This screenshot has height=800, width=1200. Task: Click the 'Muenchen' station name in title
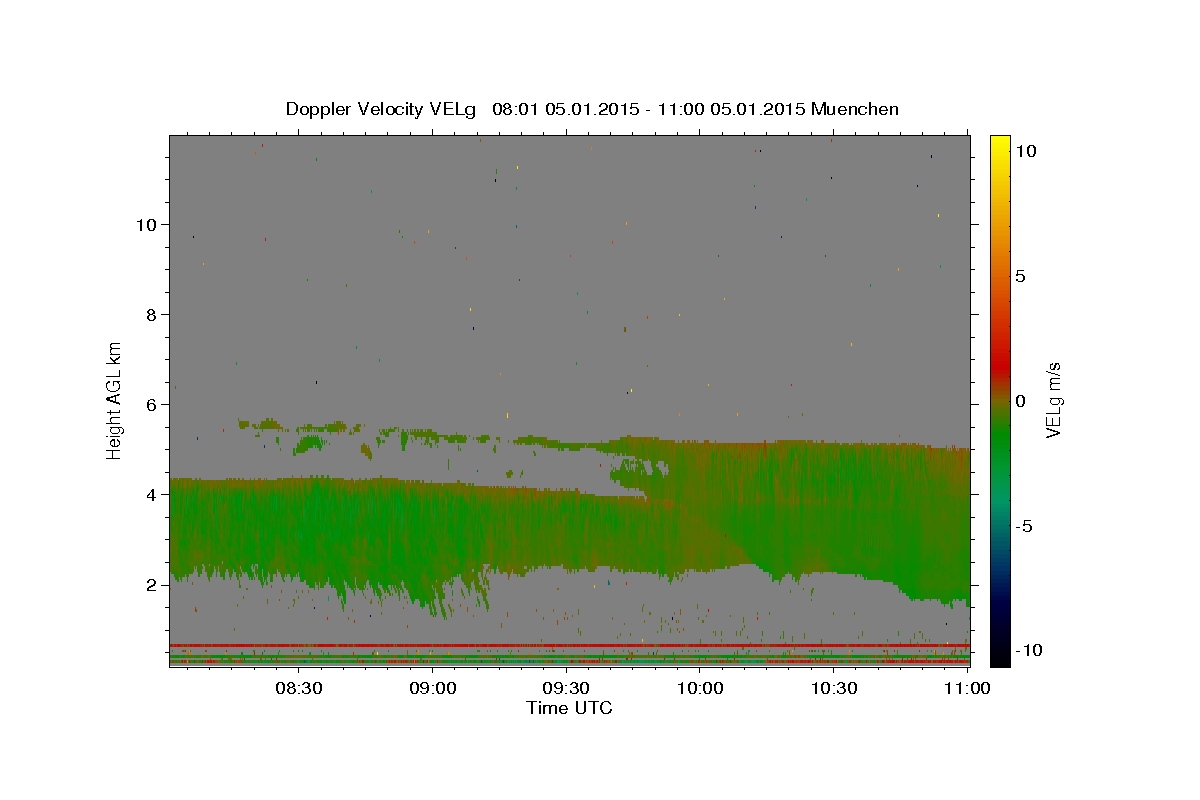point(855,109)
